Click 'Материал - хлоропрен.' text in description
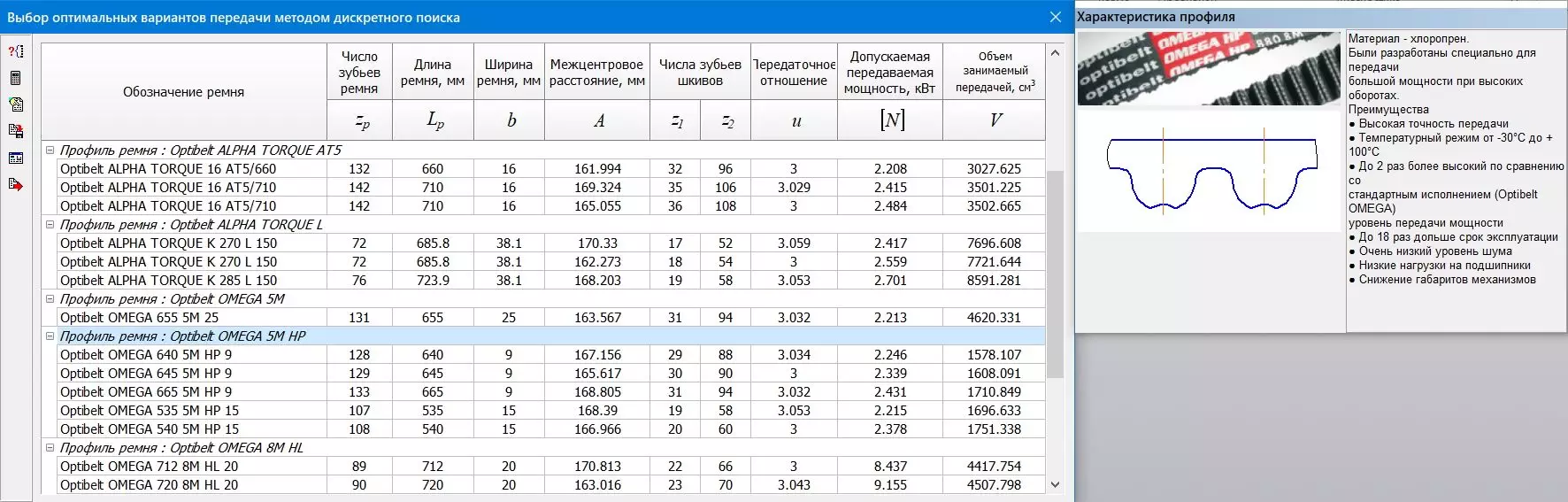This screenshot has height=502, width=1568. (x=1408, y=39)
